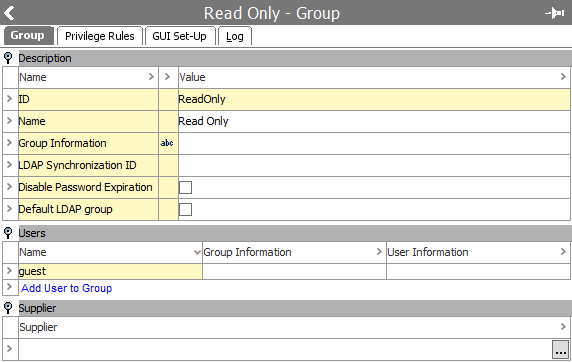
Task: Open the Users Group Information column arrow
Action: [379, 252]
